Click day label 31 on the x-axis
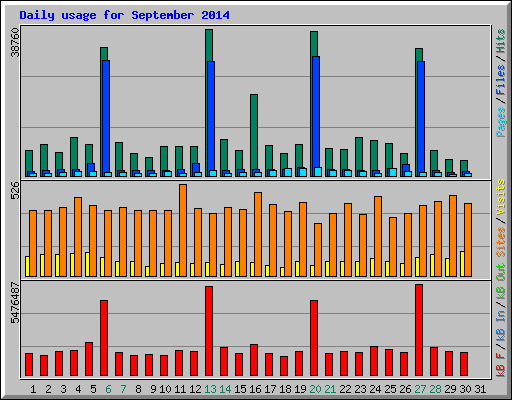 point(480,389)
